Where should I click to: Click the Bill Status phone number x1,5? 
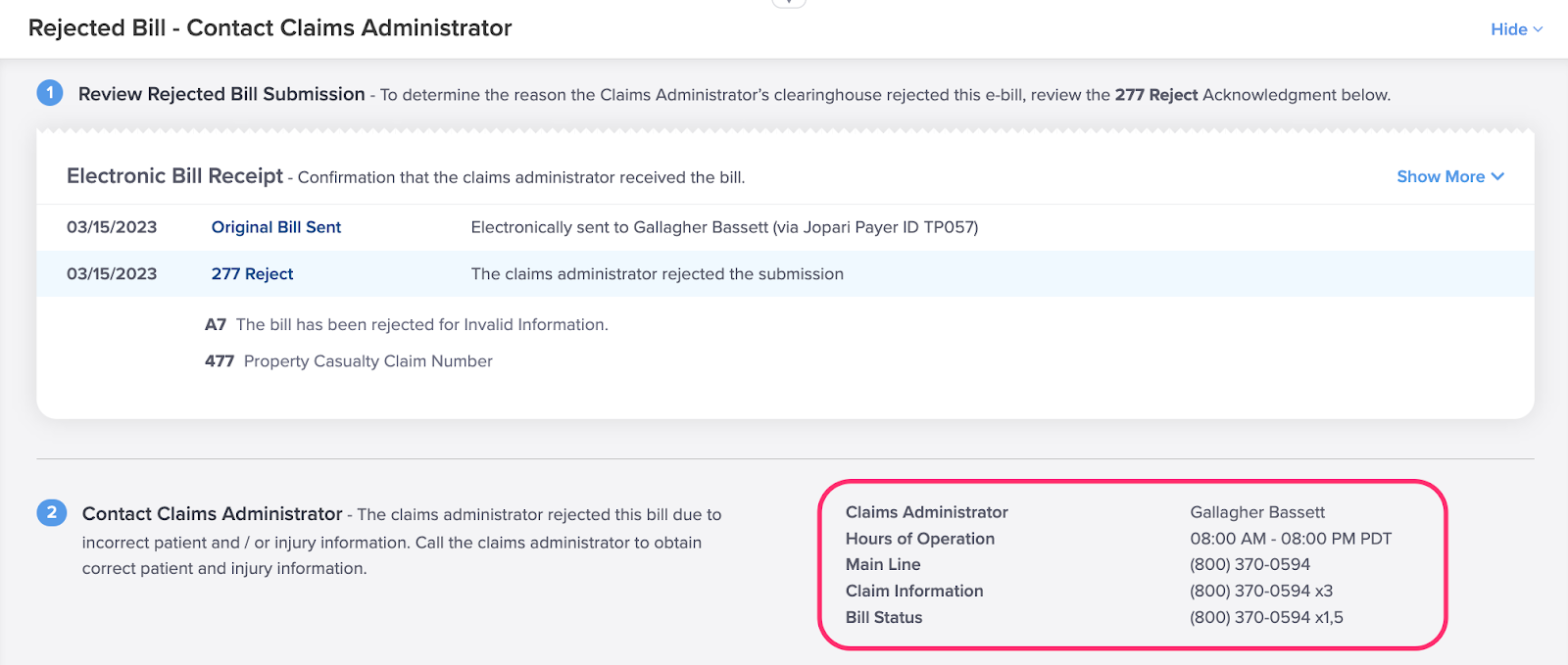[1266, 617]
